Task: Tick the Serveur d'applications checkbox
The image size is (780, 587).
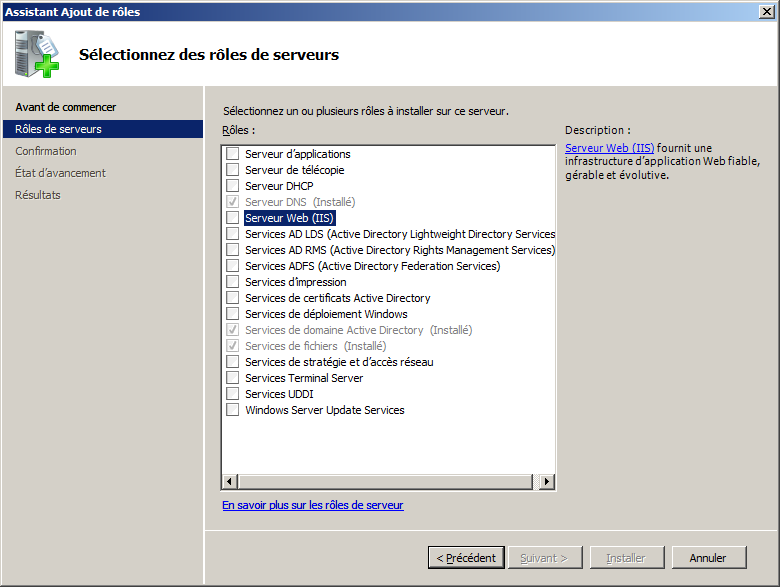Action: tap(233, 154)
